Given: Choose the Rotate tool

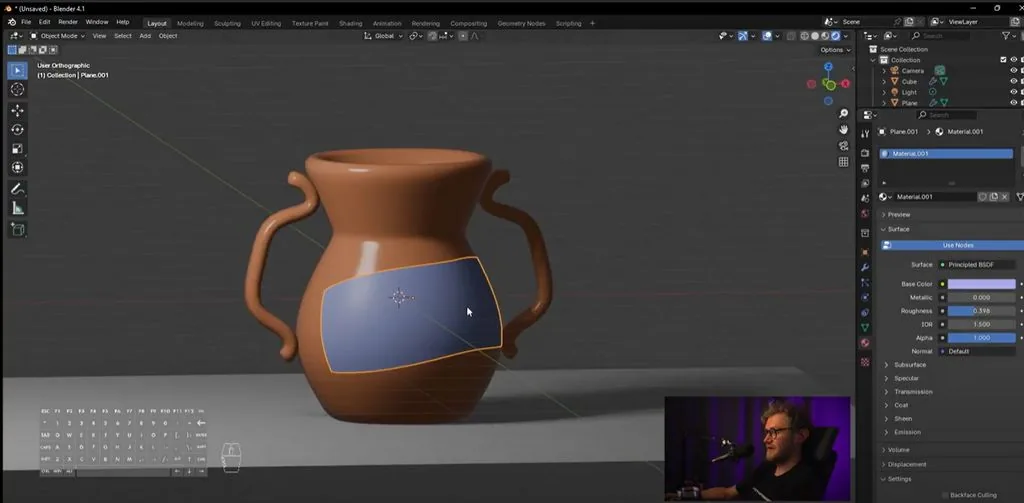Looking at the screenshot, I should pos(18,129).
